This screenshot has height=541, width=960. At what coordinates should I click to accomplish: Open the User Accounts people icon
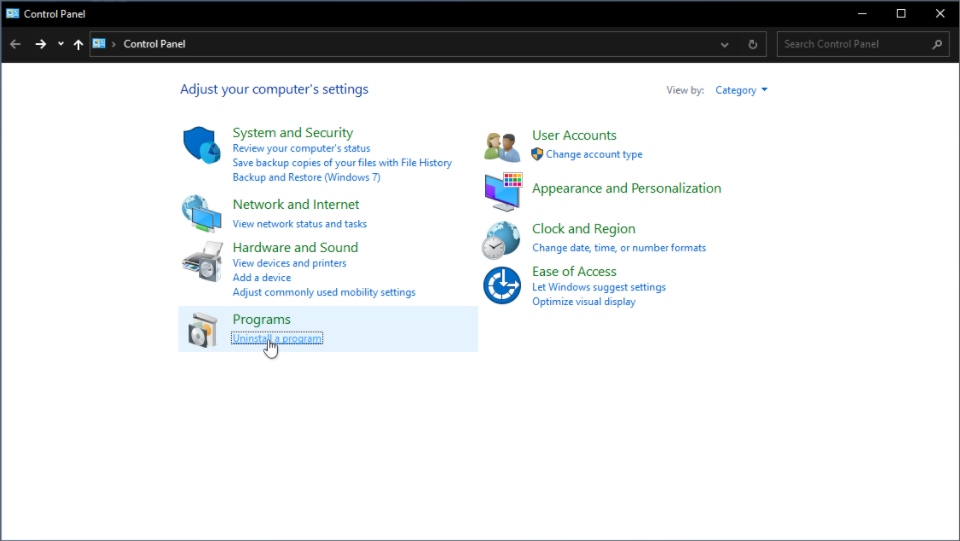[502, 147]
